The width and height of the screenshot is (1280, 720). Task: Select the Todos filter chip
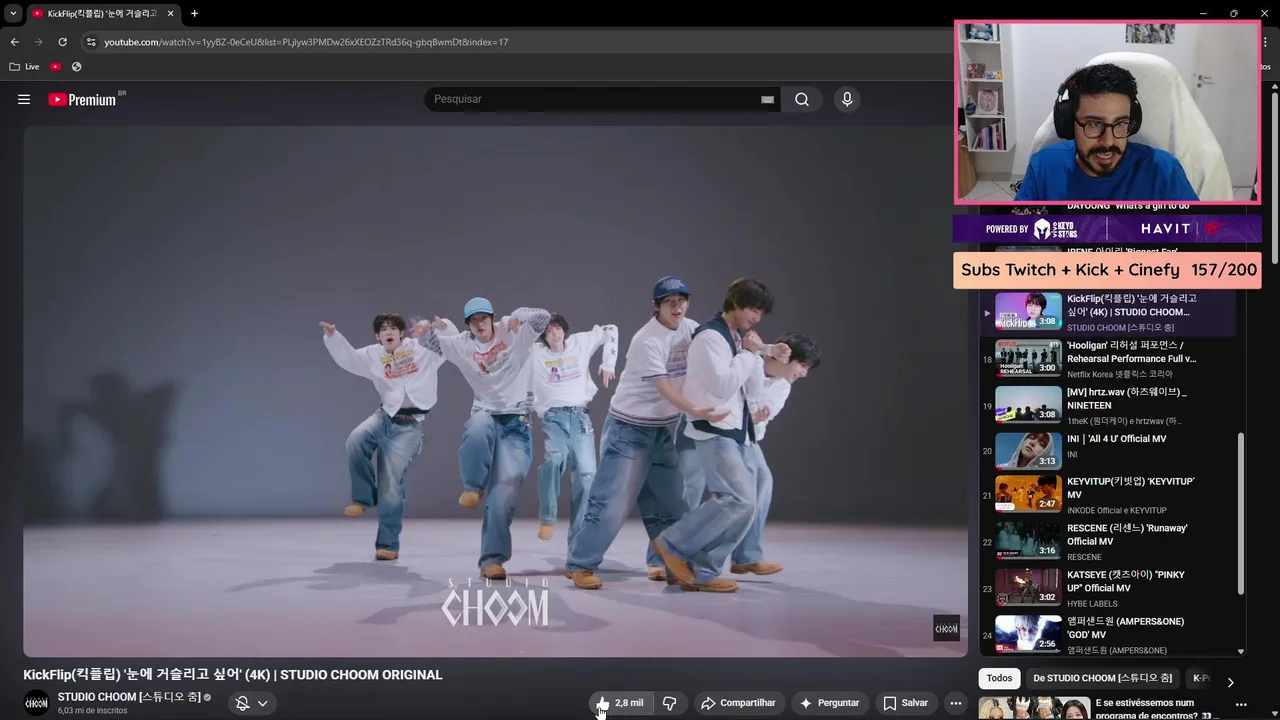pos(999,678)
